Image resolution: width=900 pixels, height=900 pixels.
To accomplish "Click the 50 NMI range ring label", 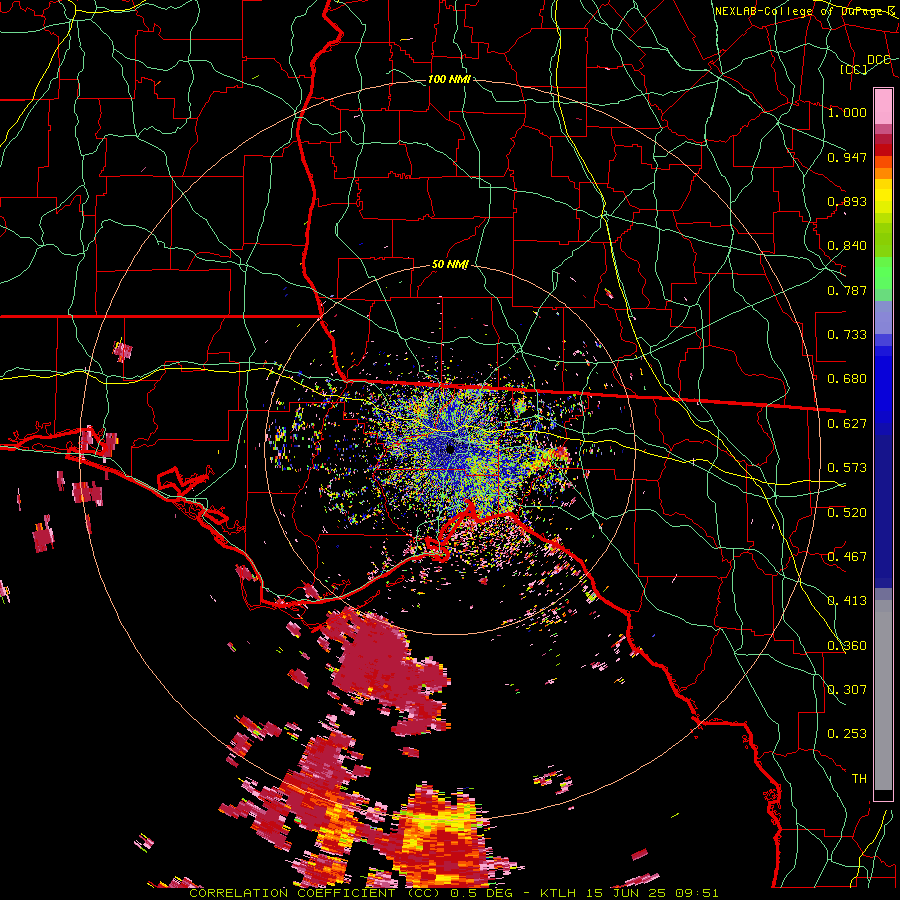I will point(450,265).
